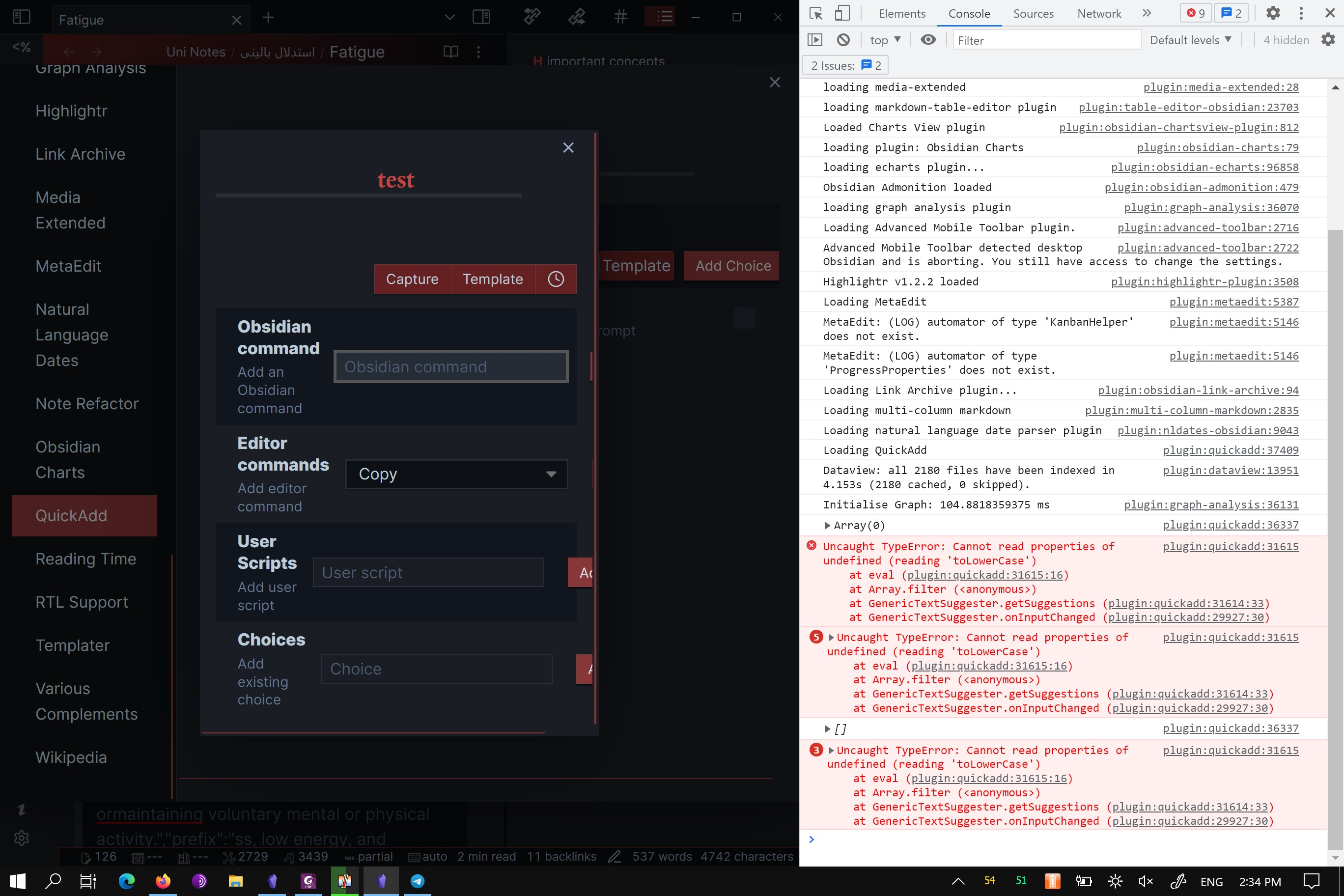1344x896 pixels.
Task: Toggle Obsidian right sidebar icon
Action: point(481,17)
